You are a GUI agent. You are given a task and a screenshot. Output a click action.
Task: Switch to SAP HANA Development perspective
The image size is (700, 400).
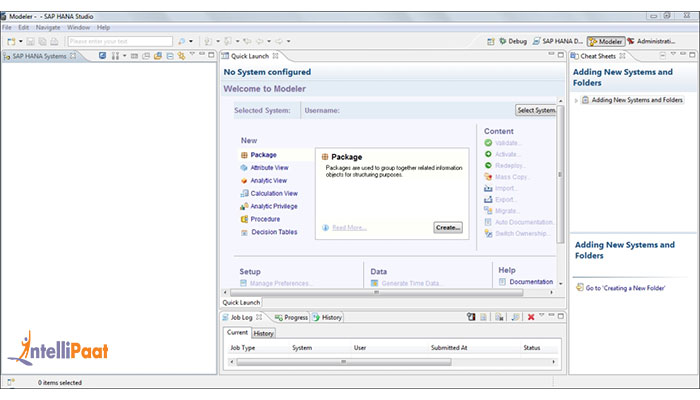558,41
